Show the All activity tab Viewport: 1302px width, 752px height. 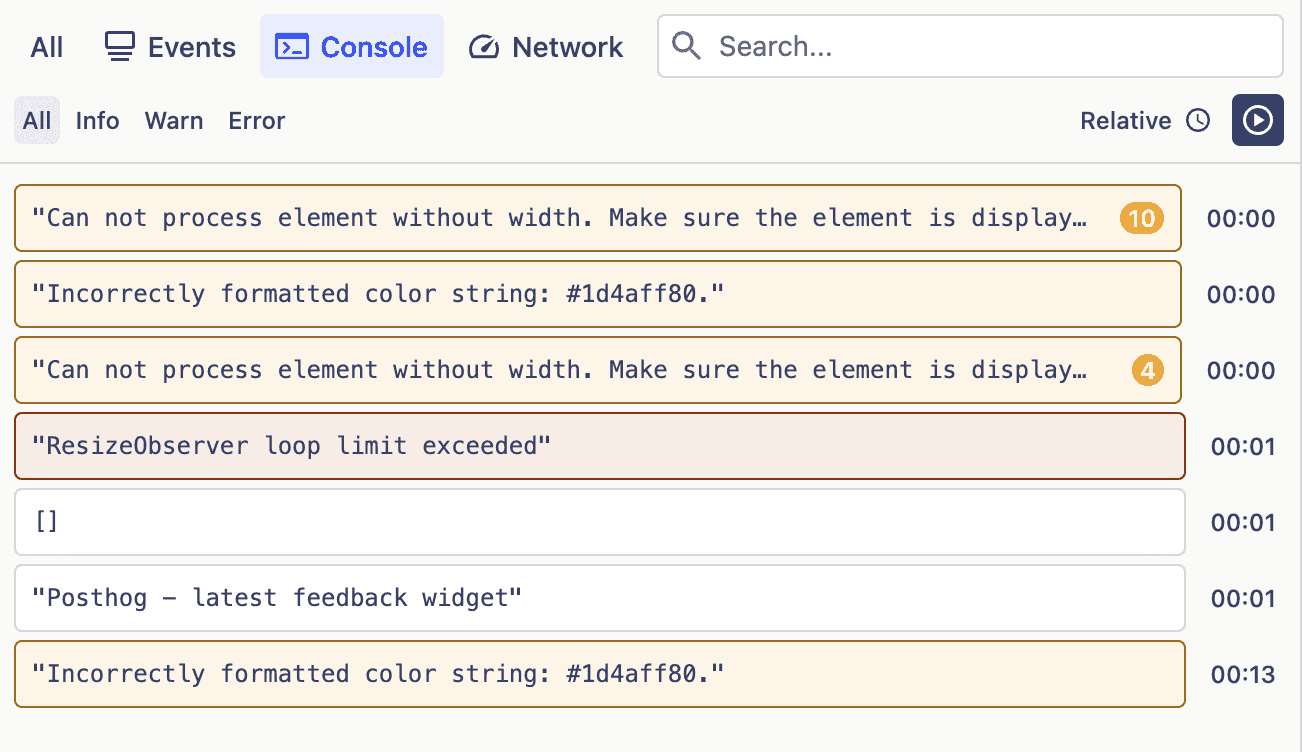click(x=47, y=47)
